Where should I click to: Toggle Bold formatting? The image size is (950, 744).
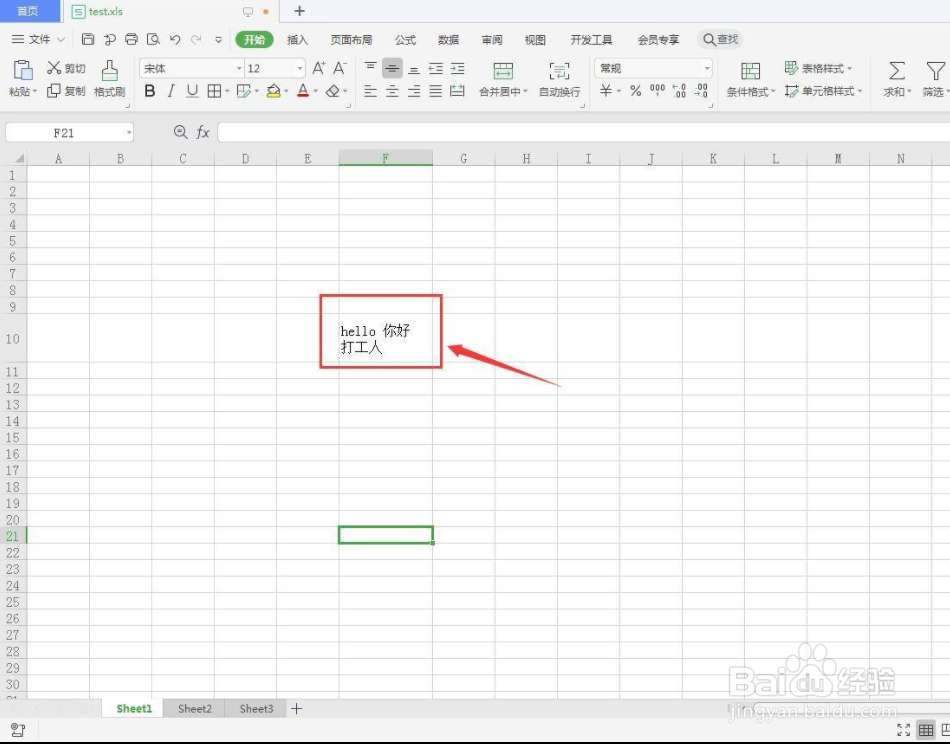(150, 91)
